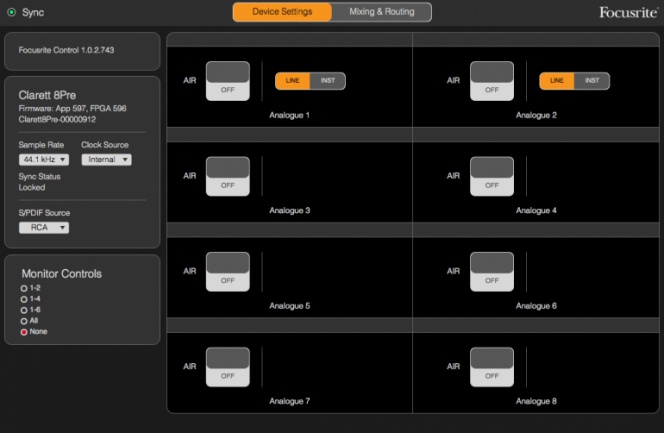Select monitor control 1-2
Viewport: 664px width, 433px height.
(x=24, y=288)
